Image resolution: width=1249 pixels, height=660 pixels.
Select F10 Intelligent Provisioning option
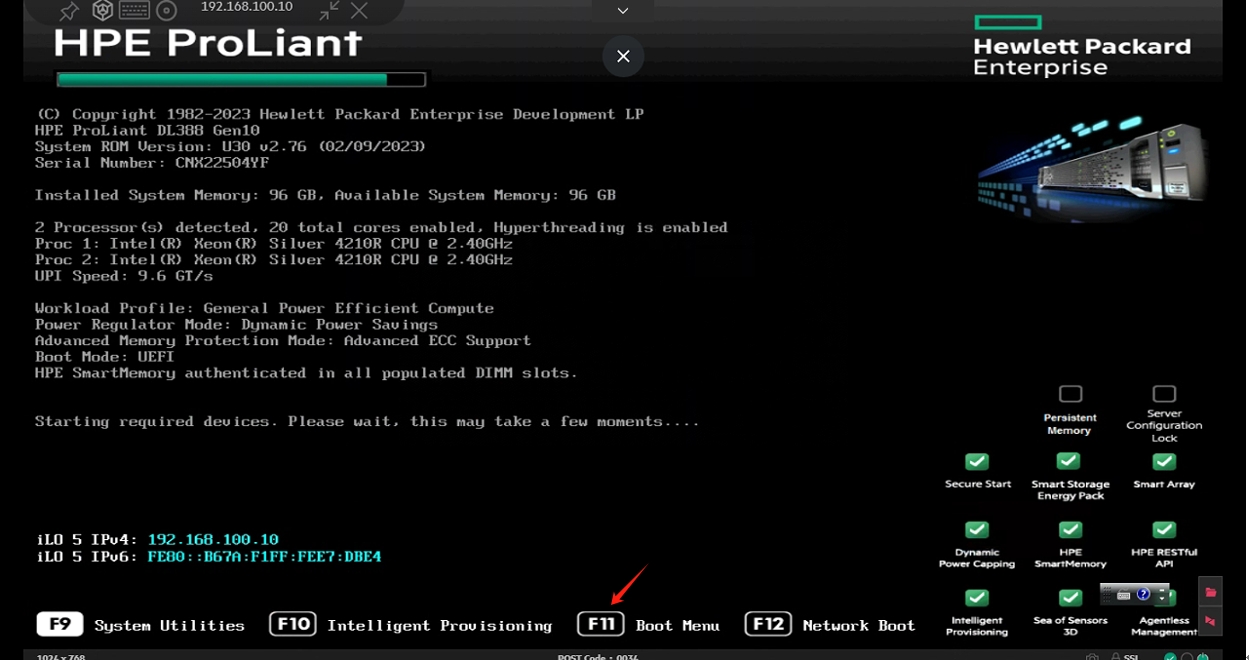(x=411, y=625)
